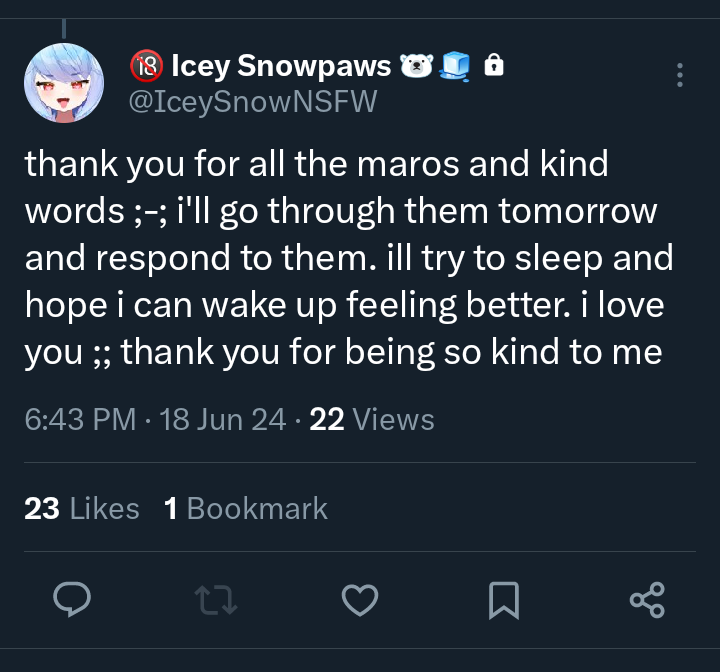View the 23 Likes list
This screenshot has width=720, height=672.
(81, 508)
